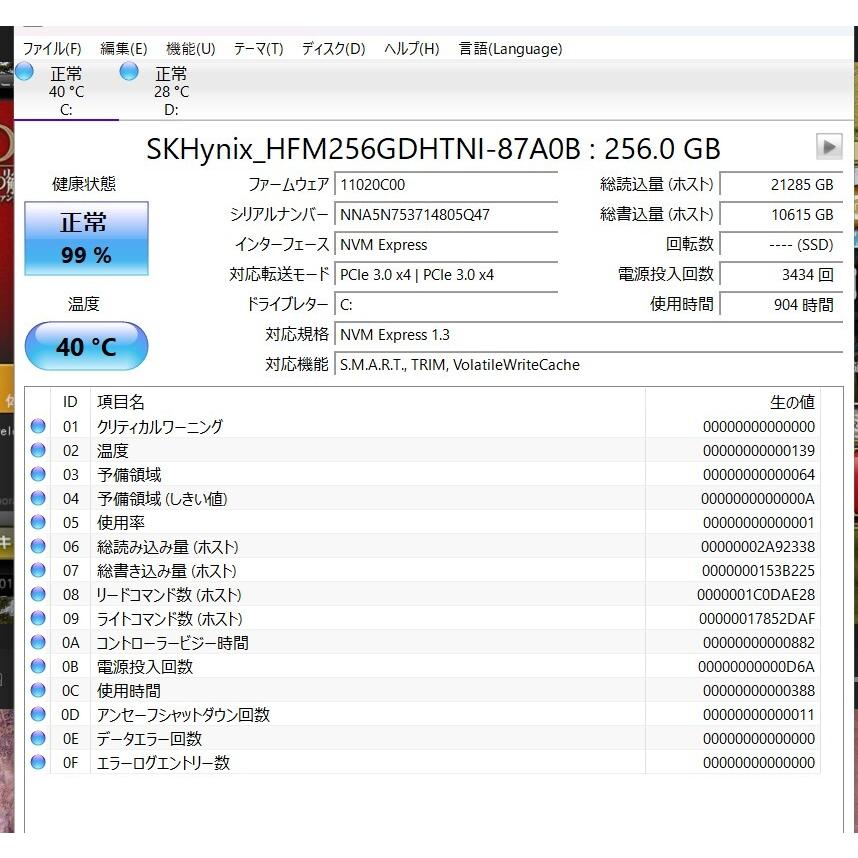
Task: Click the 対応規格 field NVM Express 1.3
Action: [588, 334]
